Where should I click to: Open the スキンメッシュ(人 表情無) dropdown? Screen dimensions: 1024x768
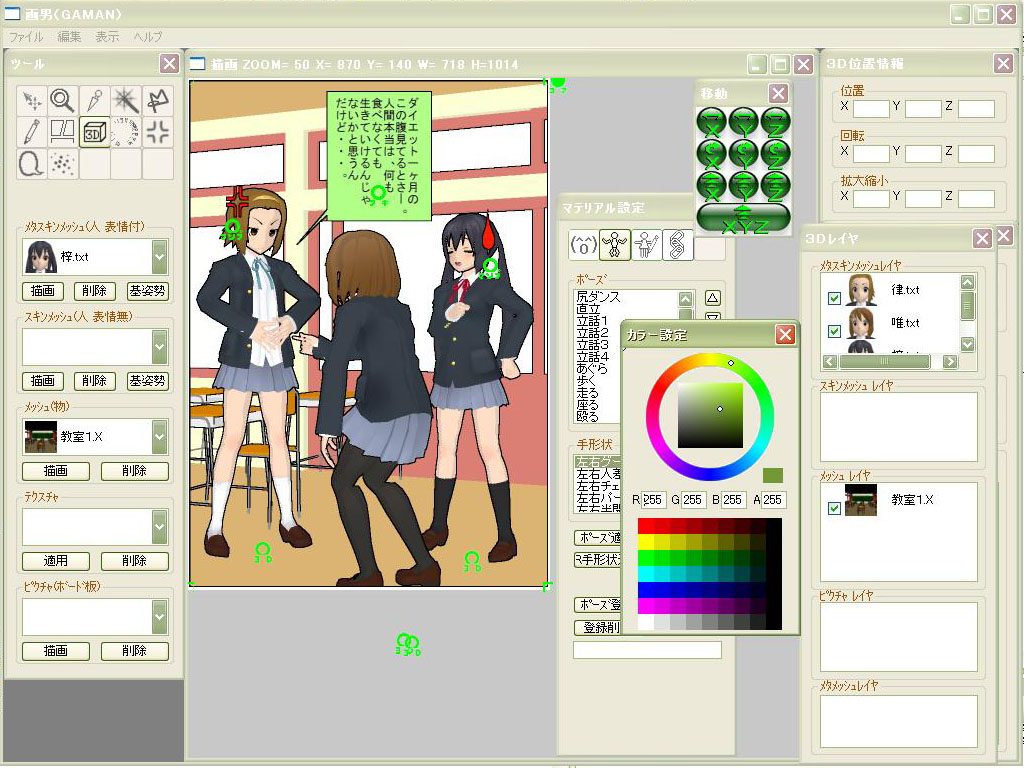tap(160, 347)
